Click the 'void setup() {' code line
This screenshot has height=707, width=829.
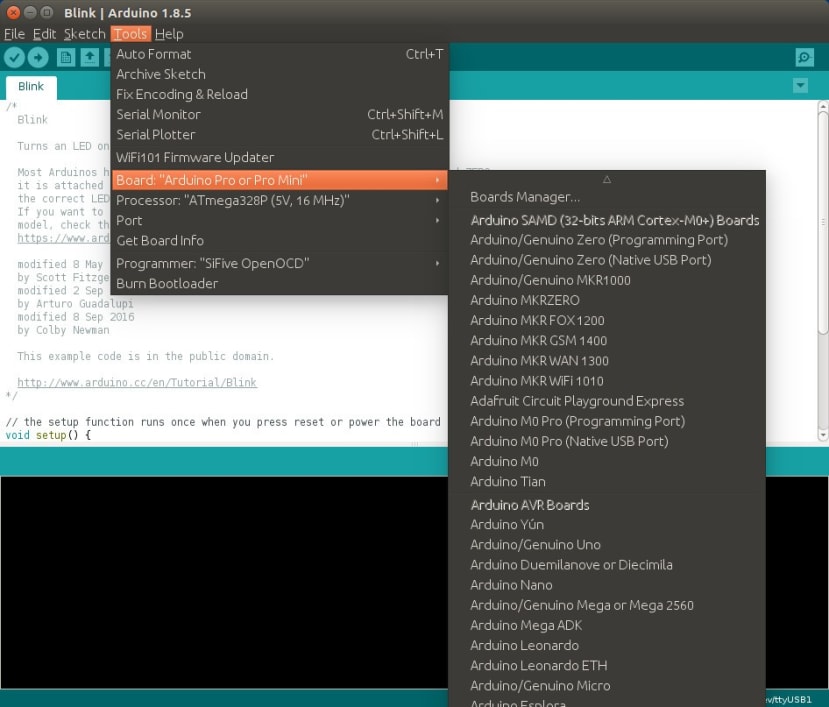48,435
